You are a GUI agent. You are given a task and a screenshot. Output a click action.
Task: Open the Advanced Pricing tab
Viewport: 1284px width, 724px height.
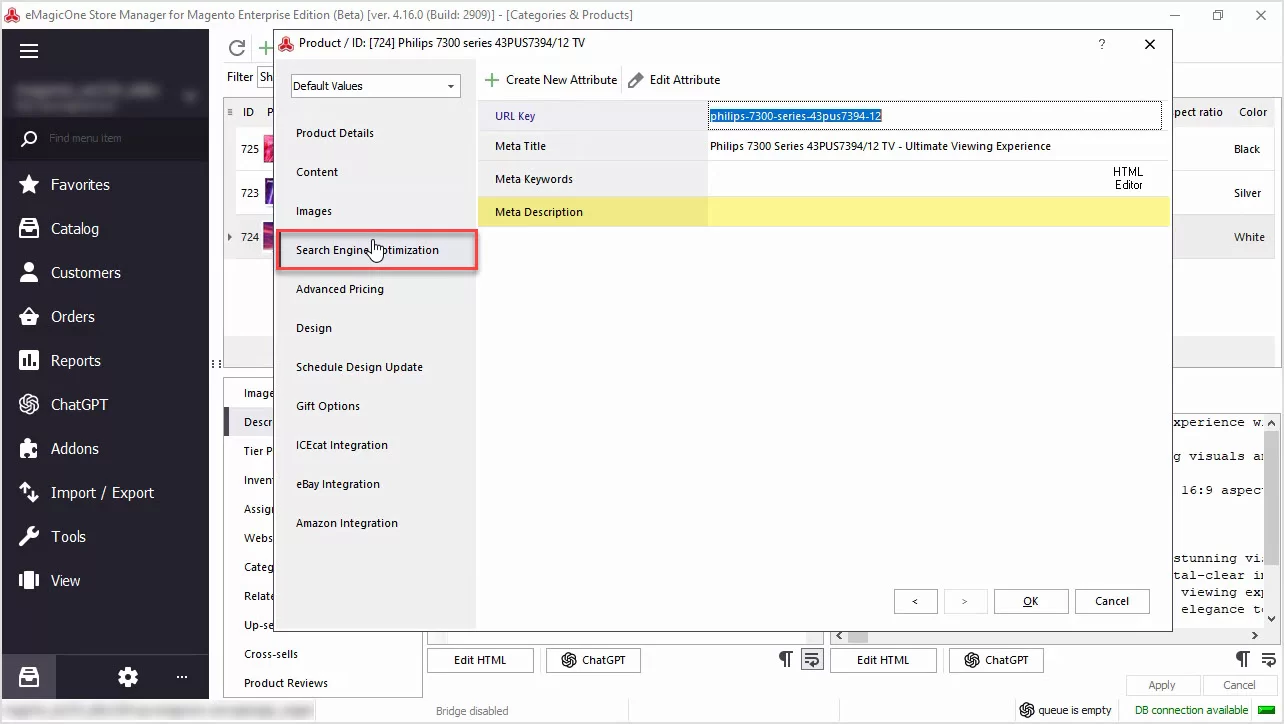coord(340,289)
